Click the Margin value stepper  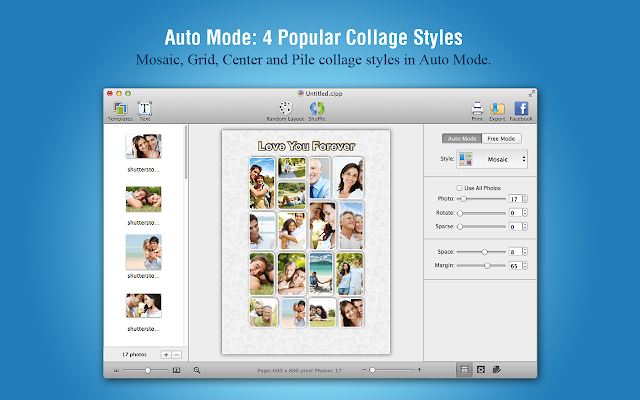[x=525, y=266]
